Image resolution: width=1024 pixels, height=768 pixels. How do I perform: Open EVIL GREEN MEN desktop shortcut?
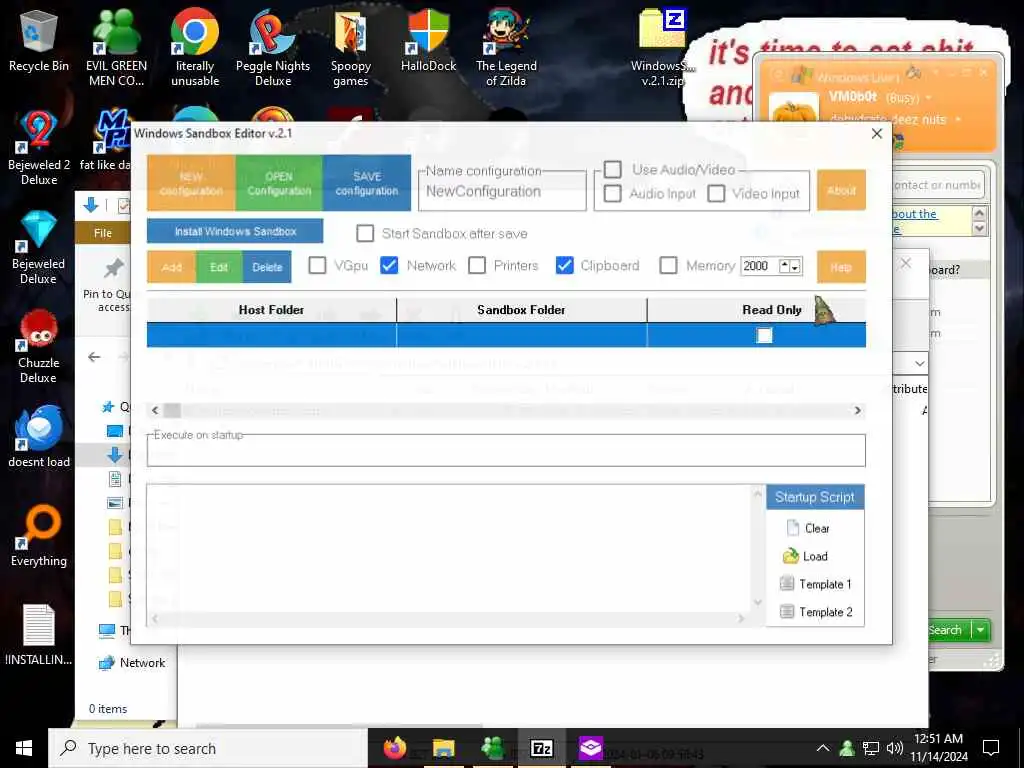click(116, 47)
